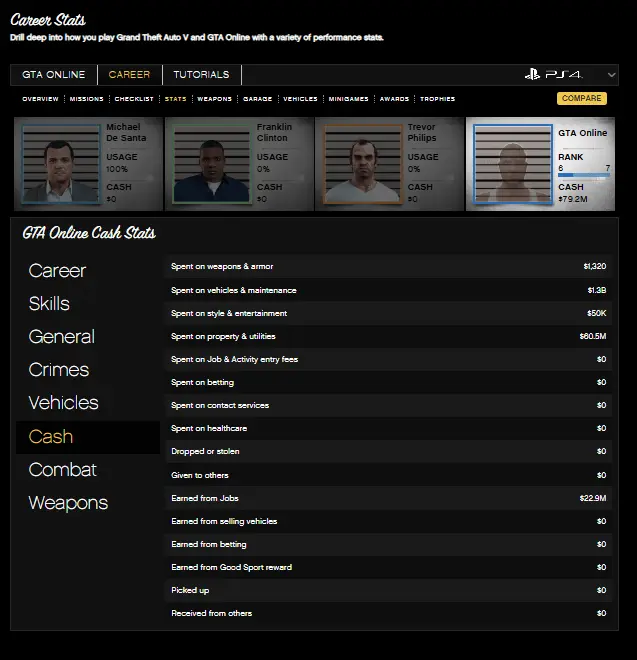Select the highlighted Cash category
This screenshot has height=660, width=637.
coord(88,437)
